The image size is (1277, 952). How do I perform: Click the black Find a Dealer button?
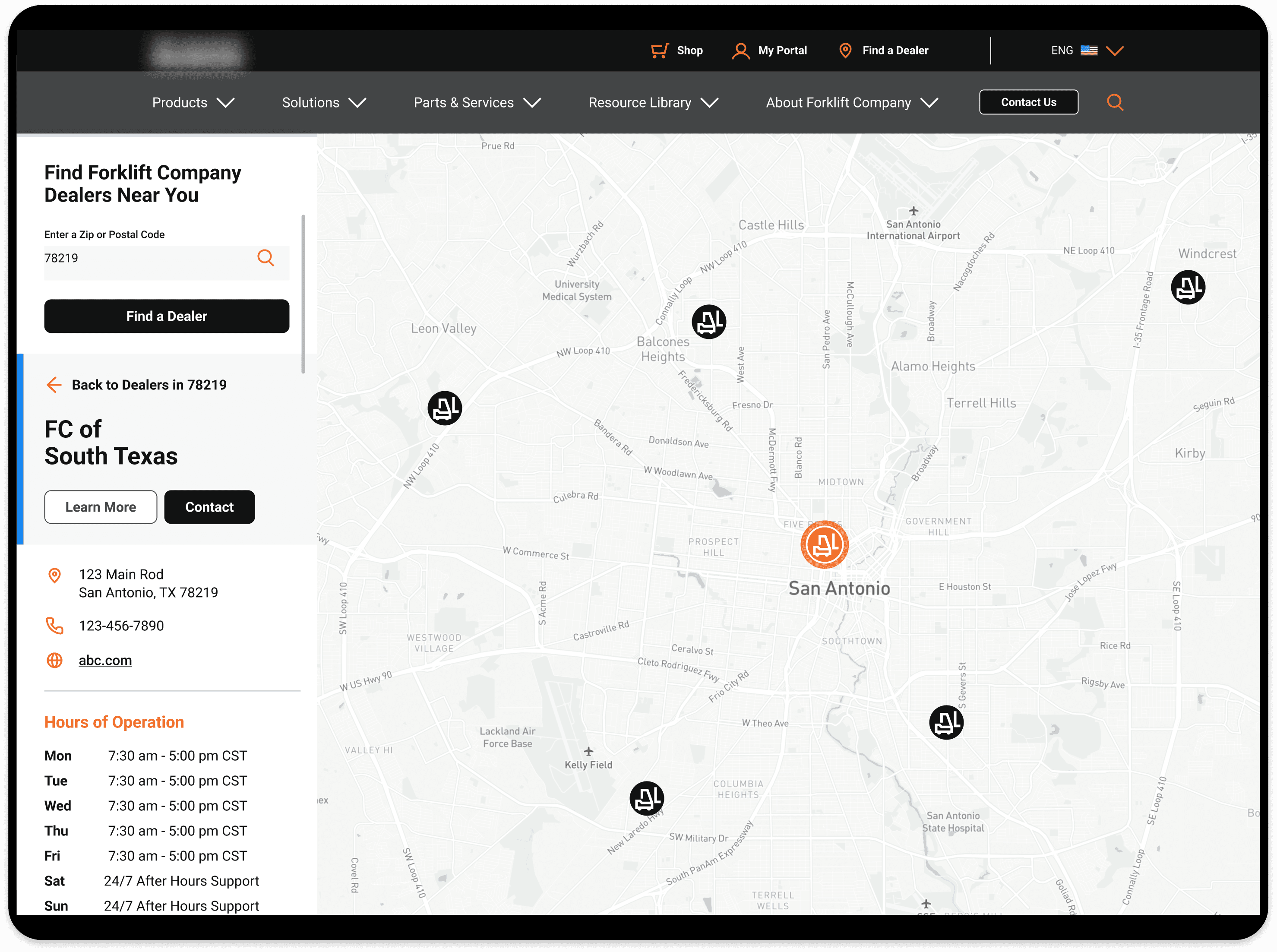167,316
